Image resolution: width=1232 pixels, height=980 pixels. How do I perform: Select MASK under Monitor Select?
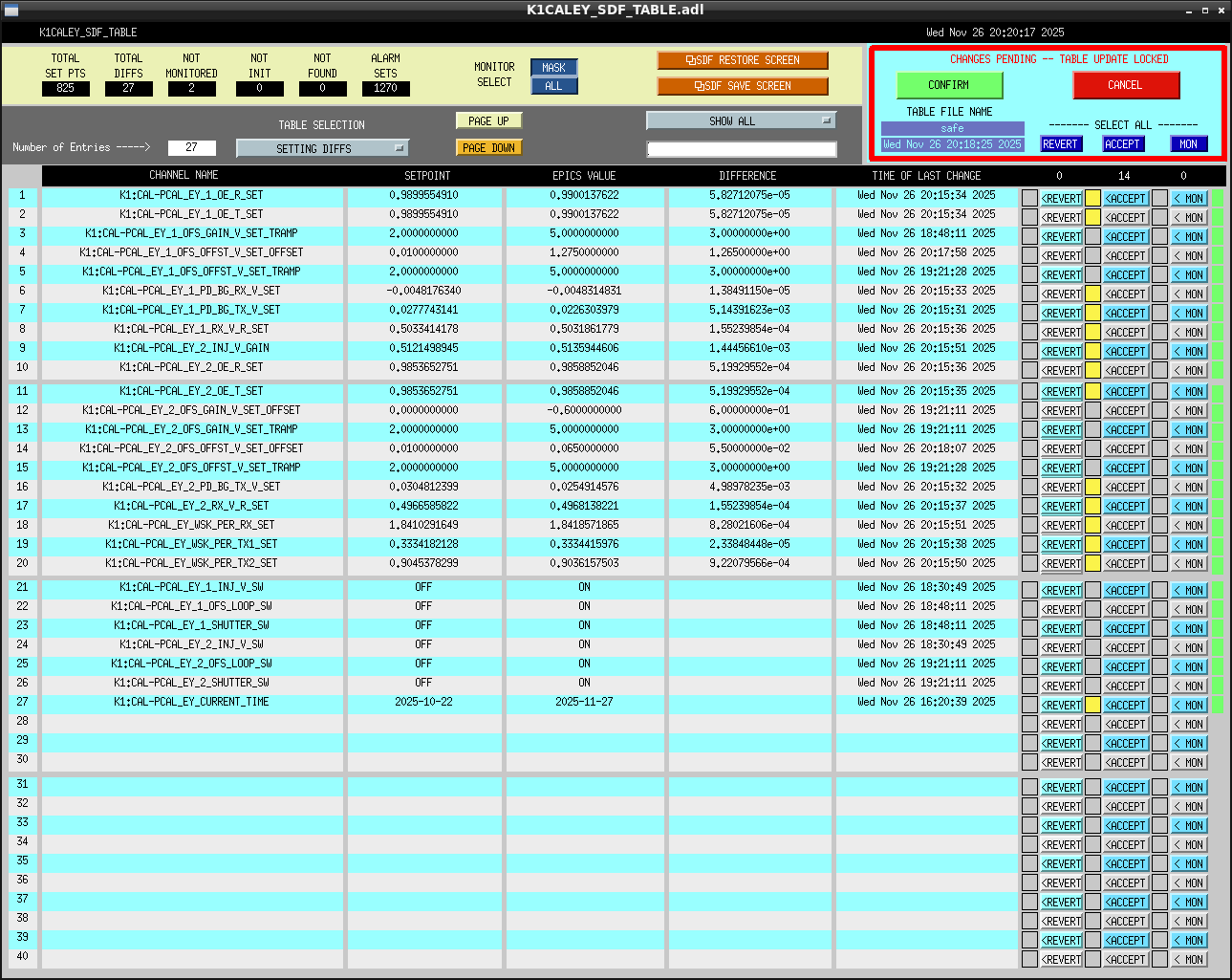tap(553, 68)
